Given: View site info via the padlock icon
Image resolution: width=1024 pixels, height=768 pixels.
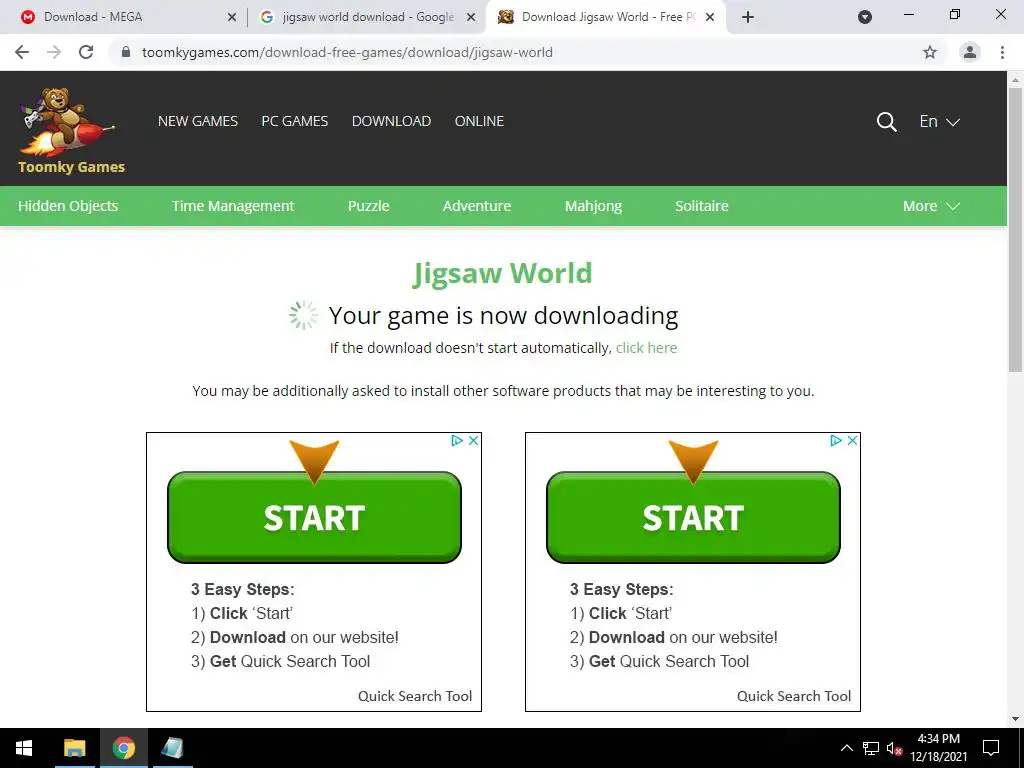Looking at the screenshot, I should point(126,52).
